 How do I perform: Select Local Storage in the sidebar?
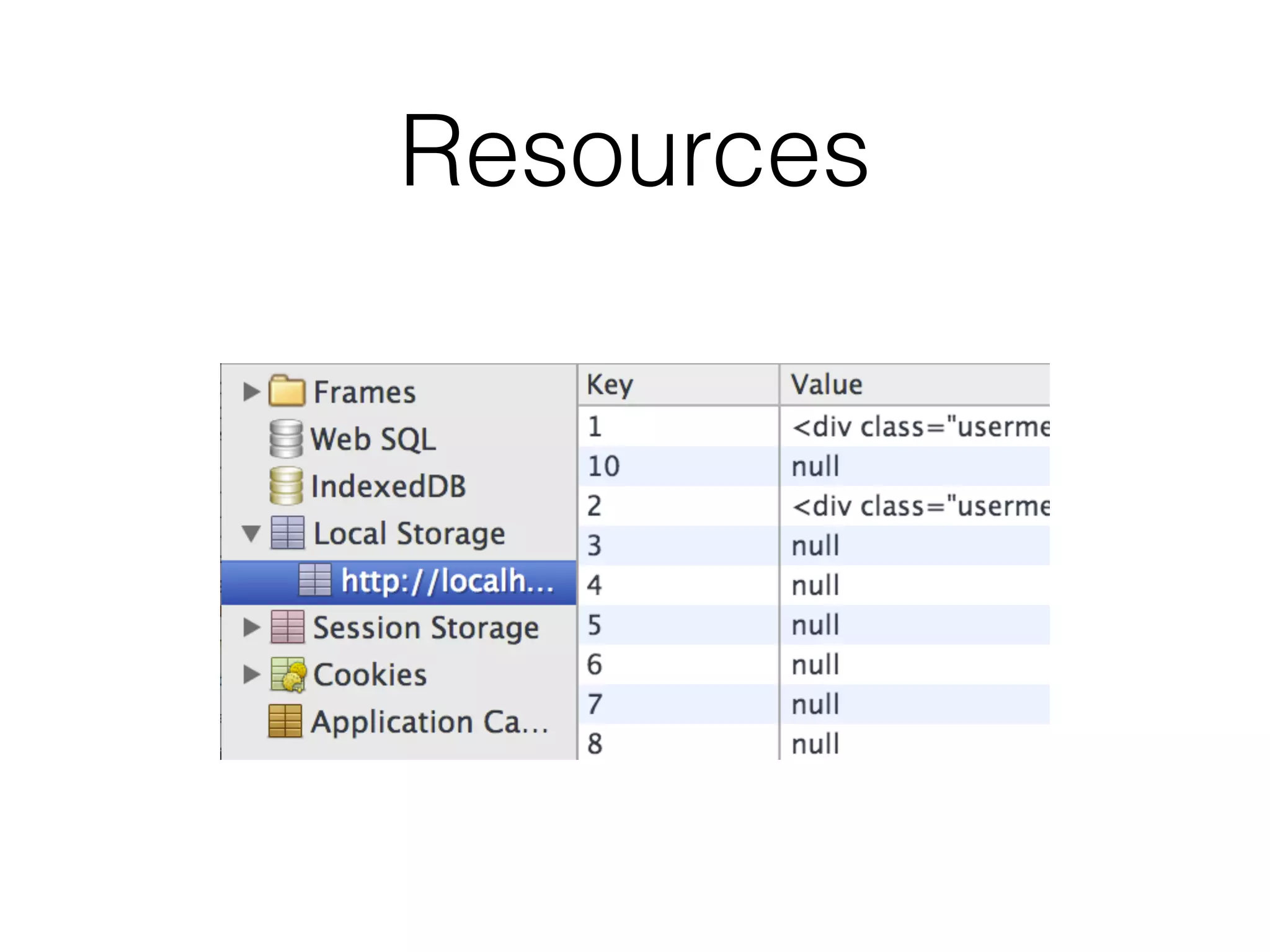click(x=409, y=534)
